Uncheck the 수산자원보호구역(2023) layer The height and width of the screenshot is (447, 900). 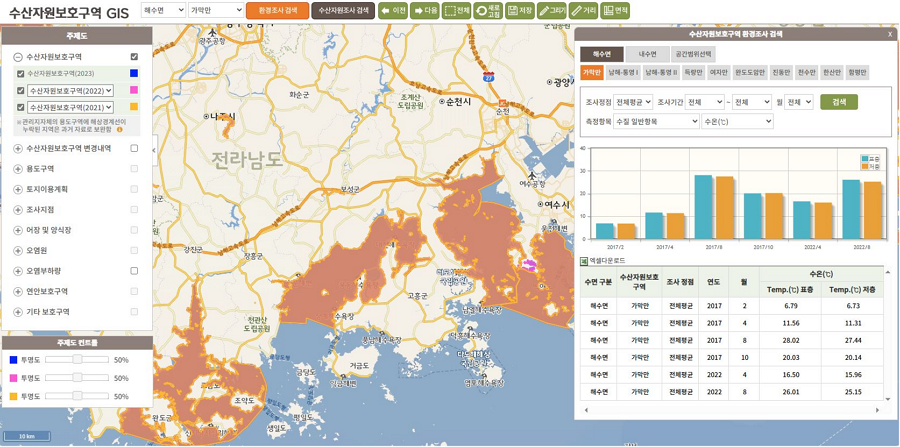[x=21, y=73]
